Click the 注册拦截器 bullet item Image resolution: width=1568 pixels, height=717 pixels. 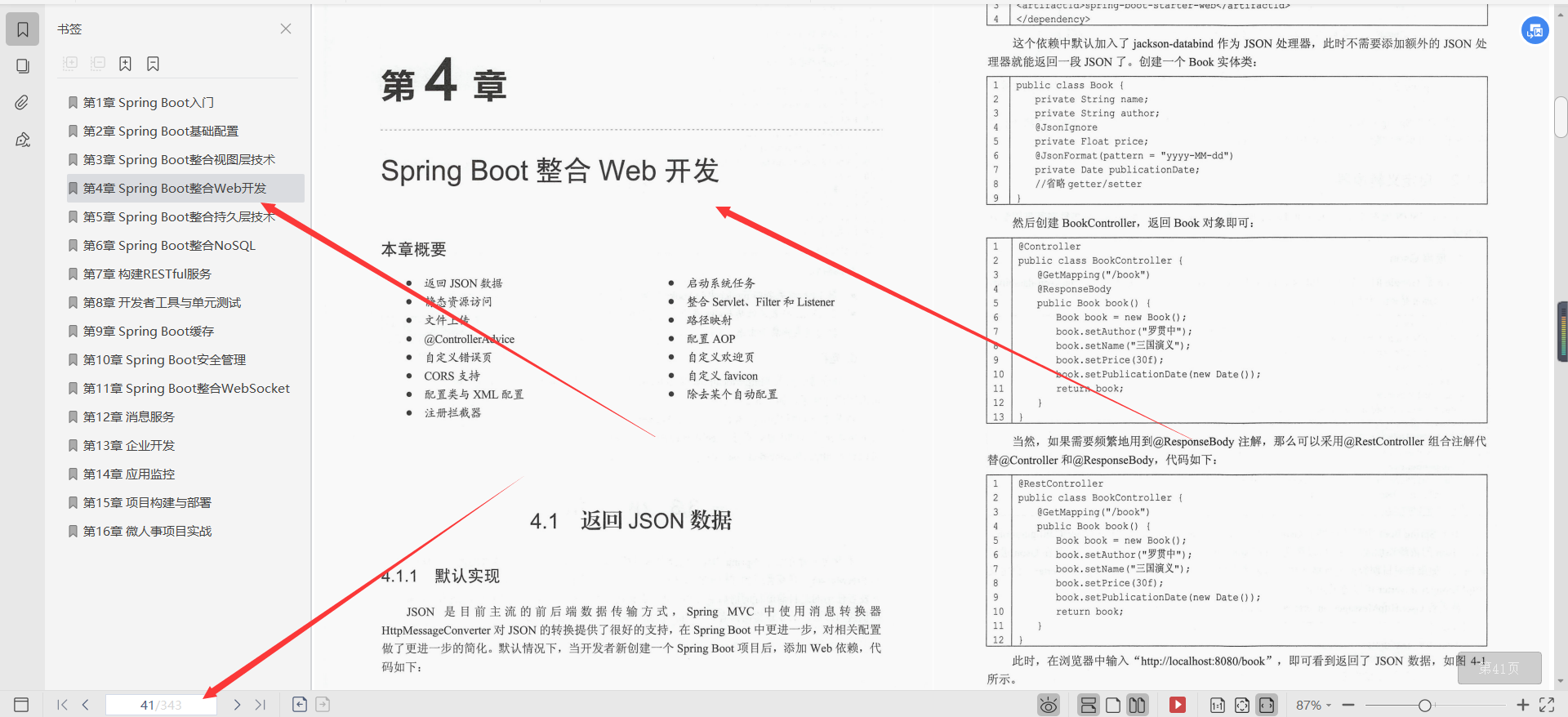pyautogui.click(x=452, y=413)
